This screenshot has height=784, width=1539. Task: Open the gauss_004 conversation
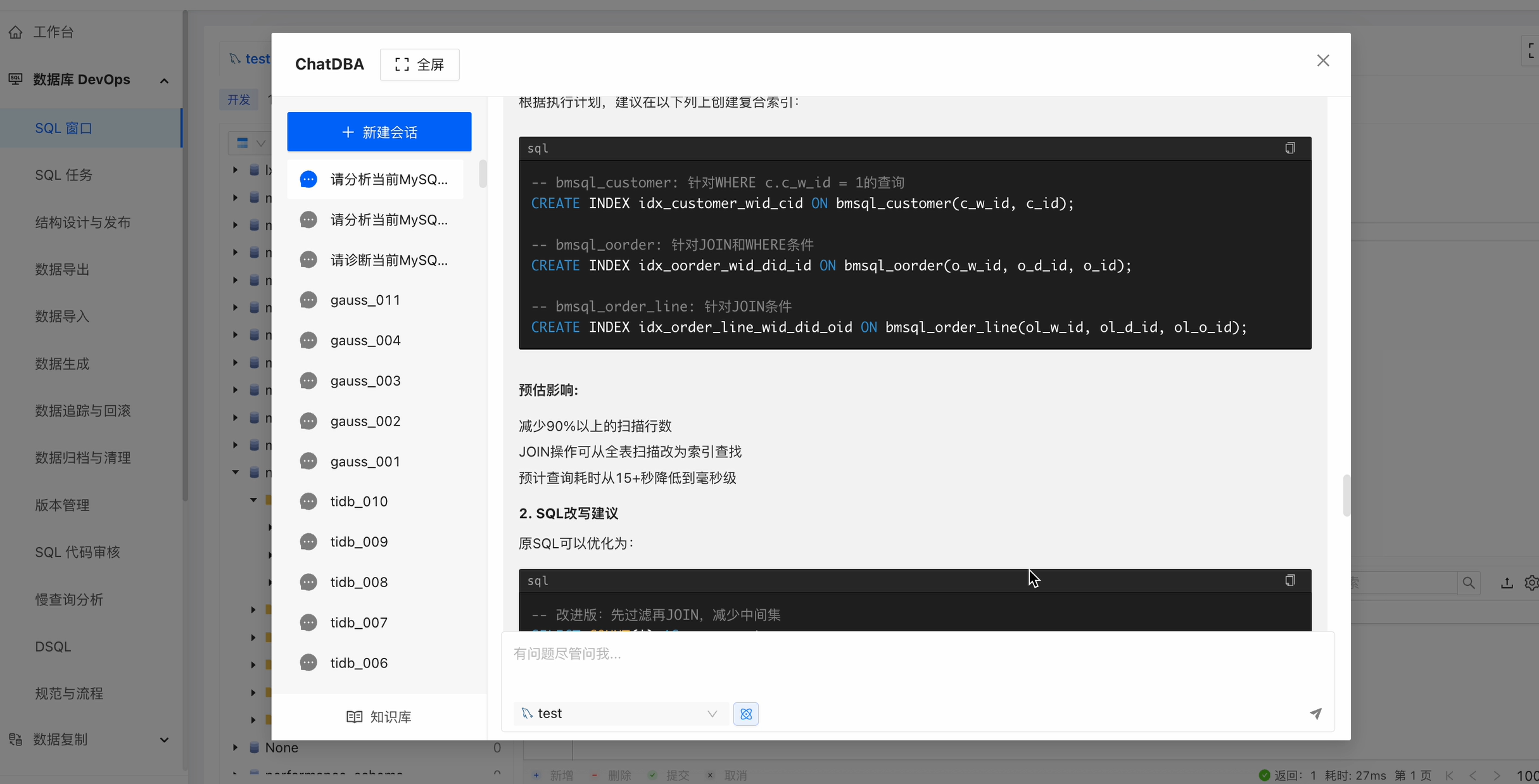[375, 341]
